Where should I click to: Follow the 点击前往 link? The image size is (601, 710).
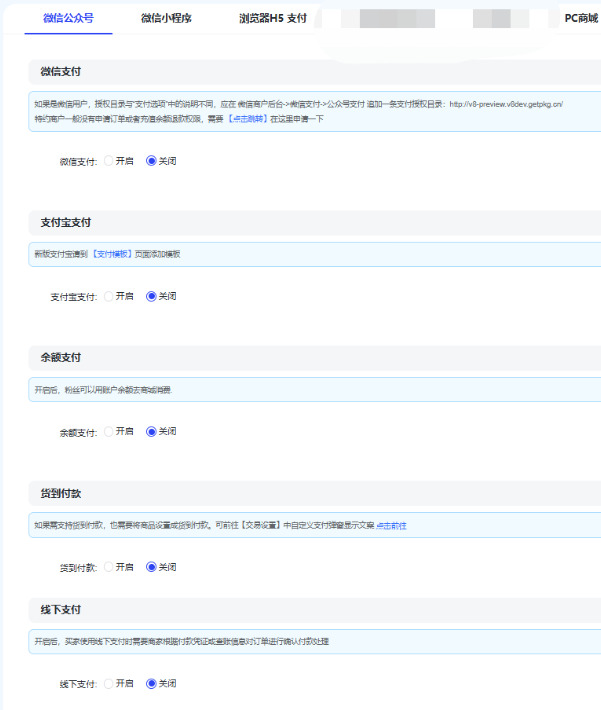(x=391, y=525)
